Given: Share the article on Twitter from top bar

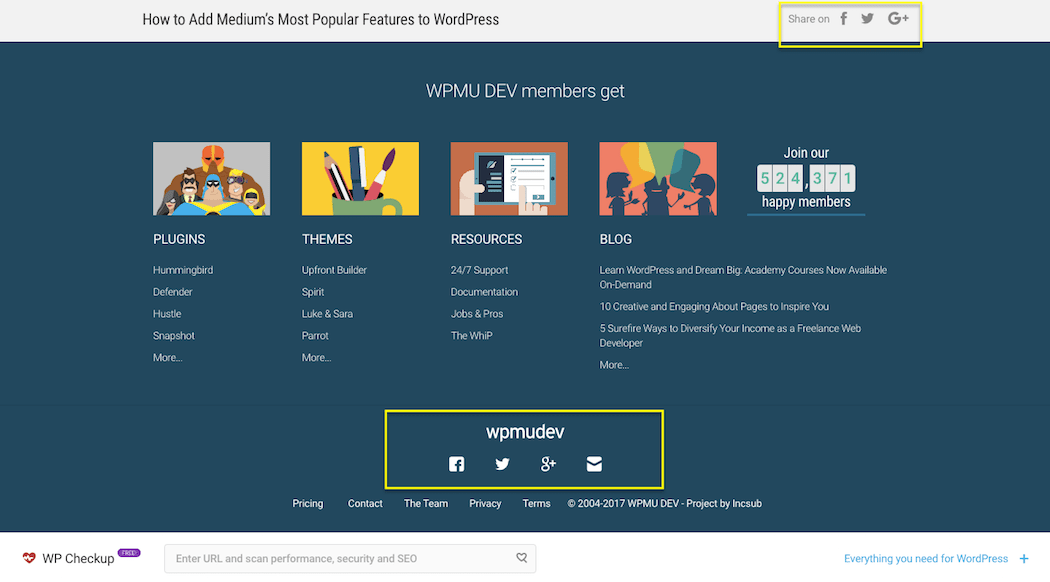Looking at the screenshot, I should [x=867, y=19].
